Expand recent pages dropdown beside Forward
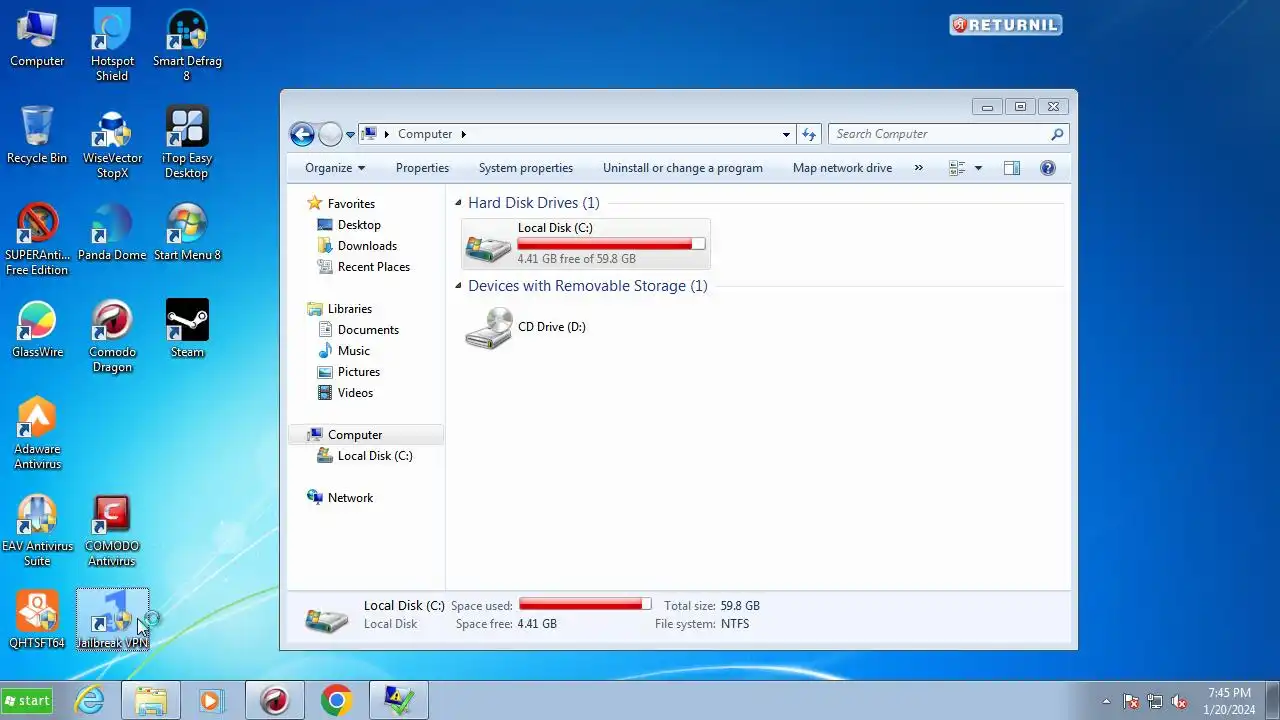The width and height of the screenshot is (1280, 720). click(x=350, y=134)
